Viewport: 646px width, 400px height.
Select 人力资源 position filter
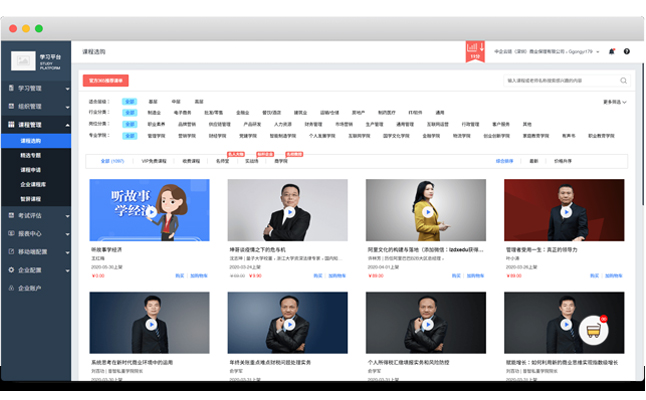(x=283, y=124)
